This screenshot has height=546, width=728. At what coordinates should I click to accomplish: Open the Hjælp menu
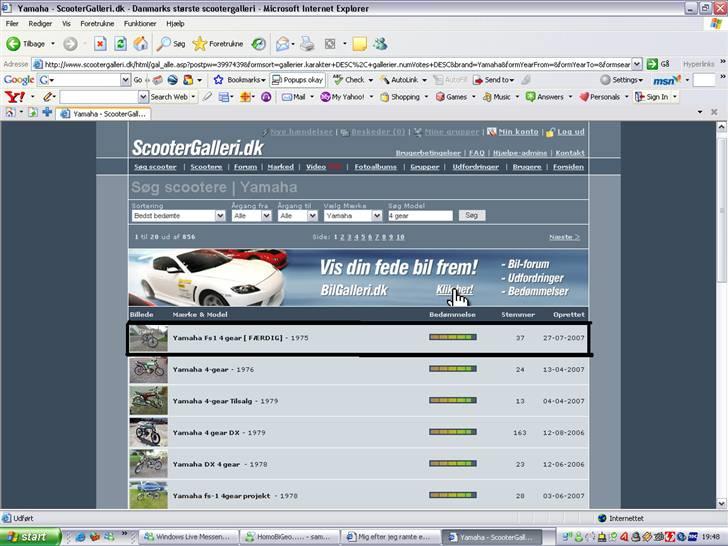tap(175, 23)
